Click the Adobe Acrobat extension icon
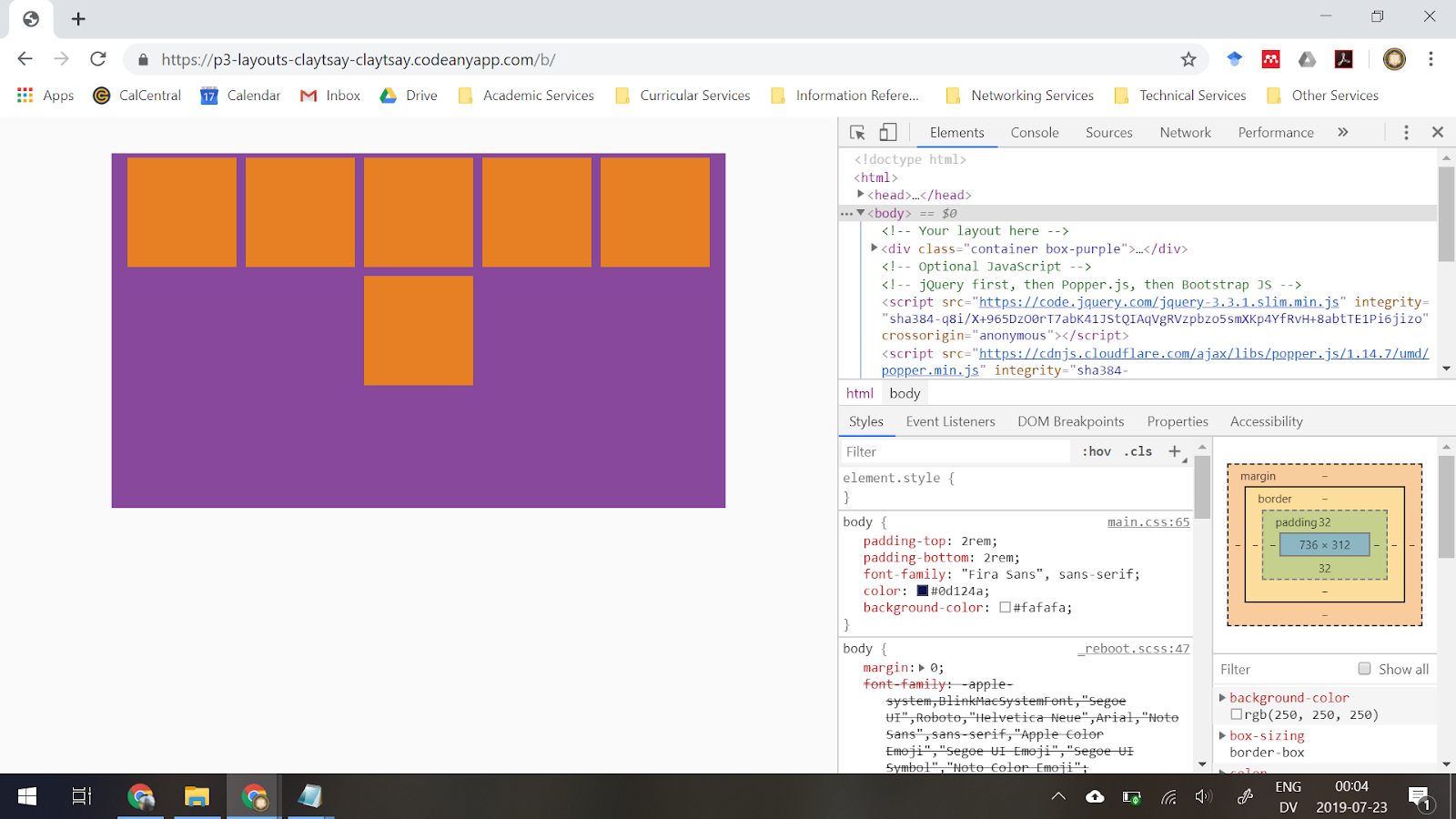The height and width of the screenshot is (819, 1456). pos(1343,59)
